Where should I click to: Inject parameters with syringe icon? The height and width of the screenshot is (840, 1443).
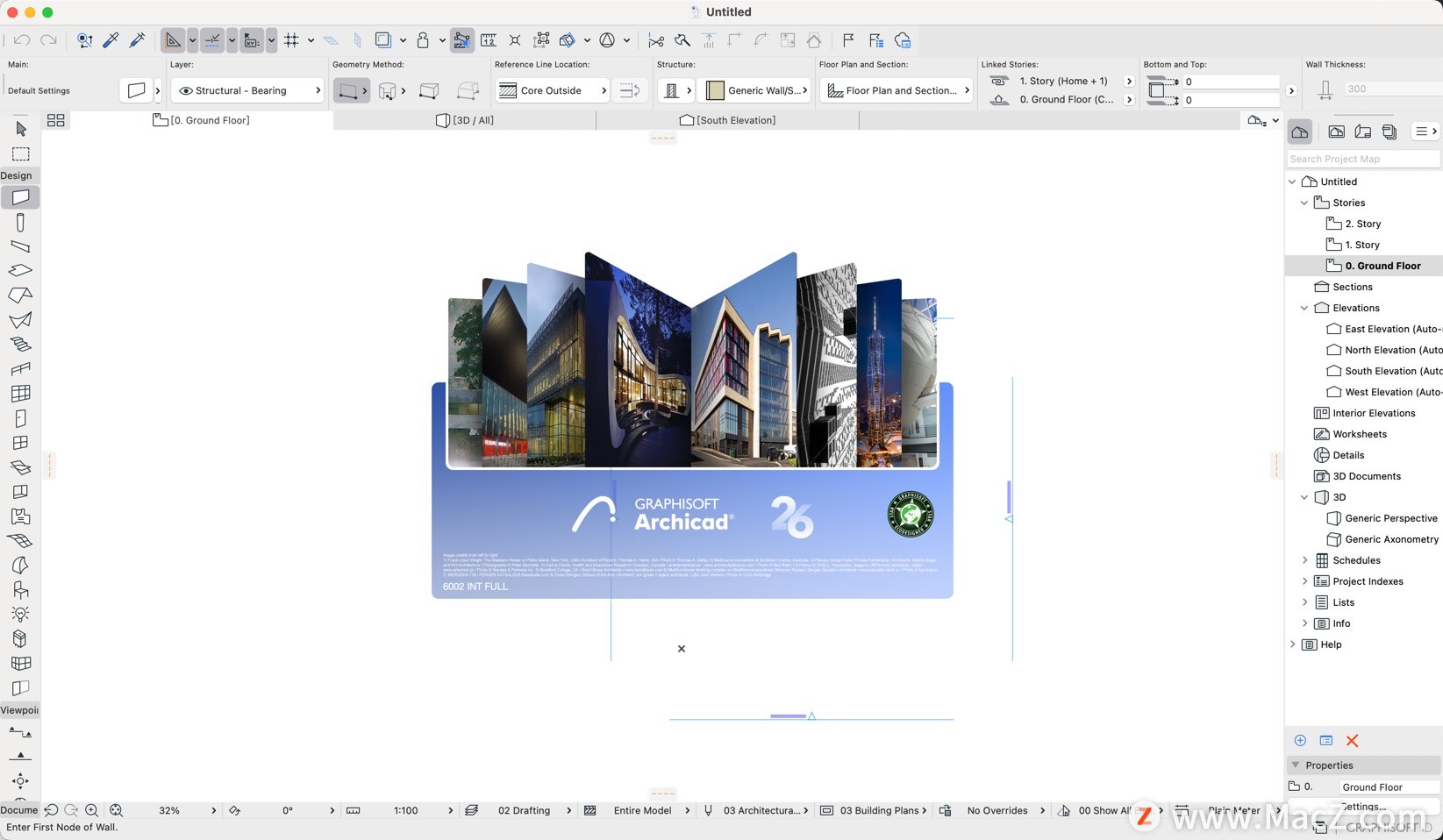pyautogui.click(x=138, y=40)
